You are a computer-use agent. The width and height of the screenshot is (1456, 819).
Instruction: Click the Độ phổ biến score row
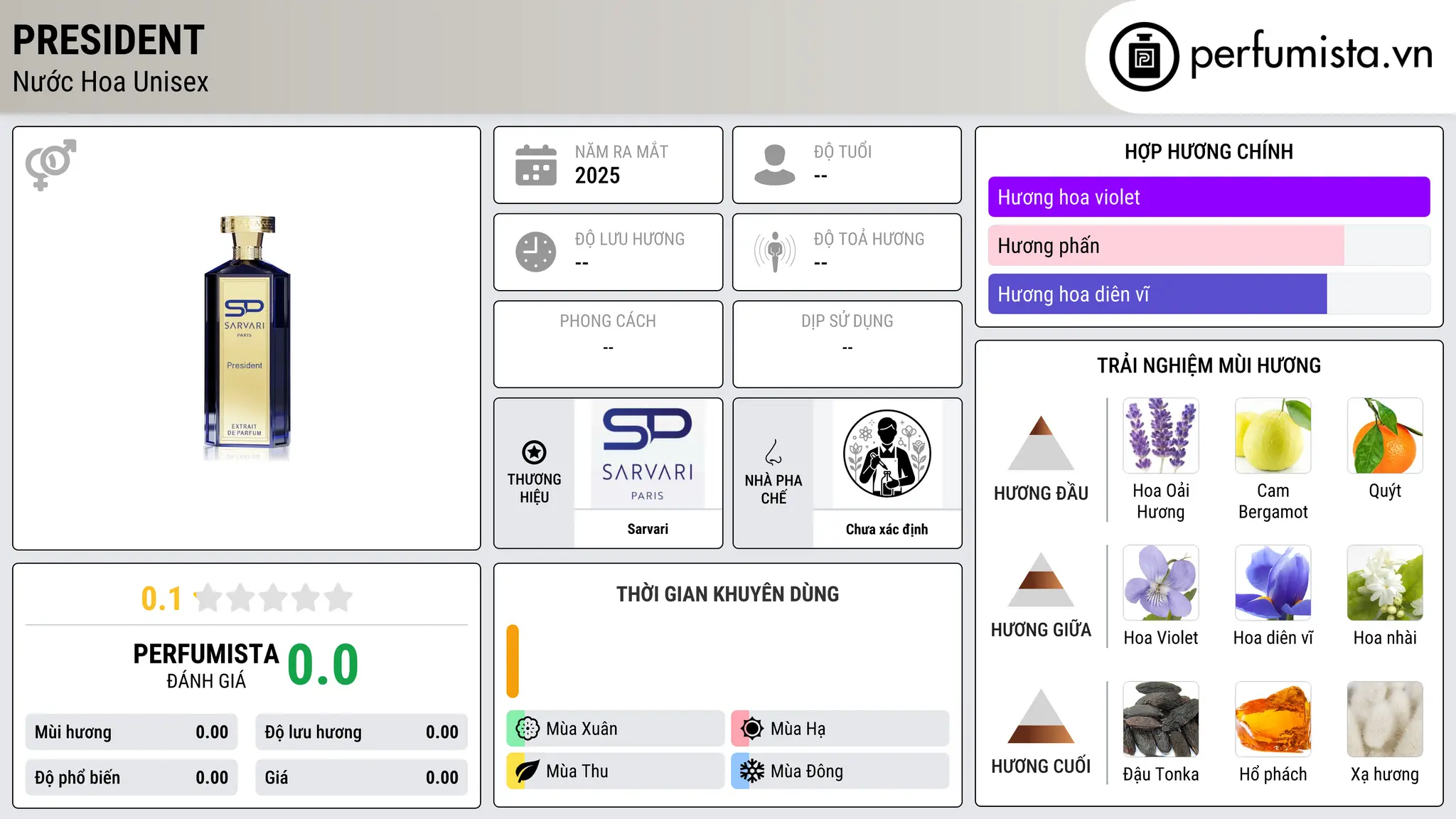pyautogui.click(x=132, y=778)
